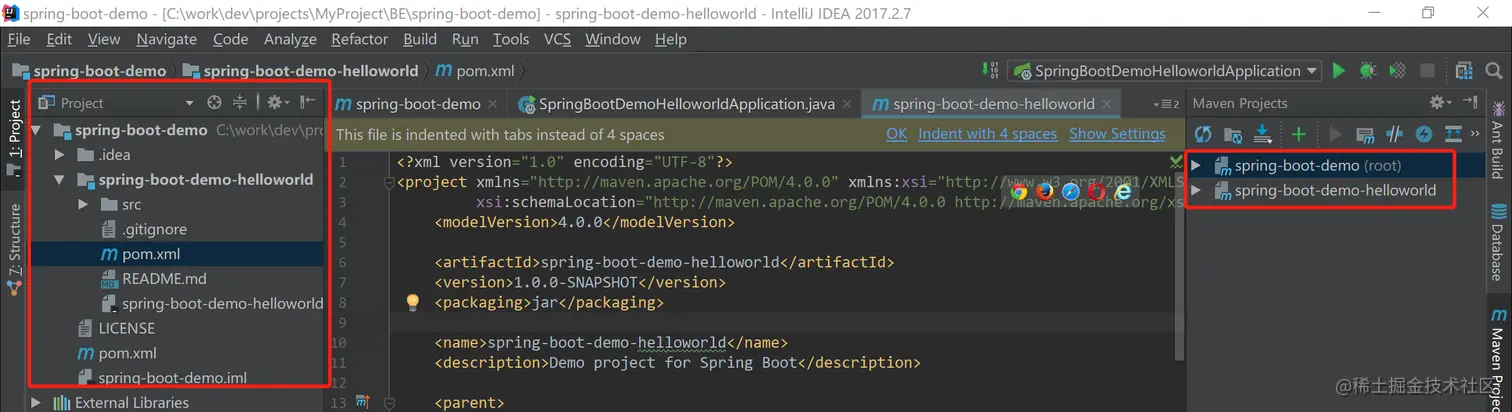Open the File menu
Screen dimensions: 1512x412
click(19, 39)
